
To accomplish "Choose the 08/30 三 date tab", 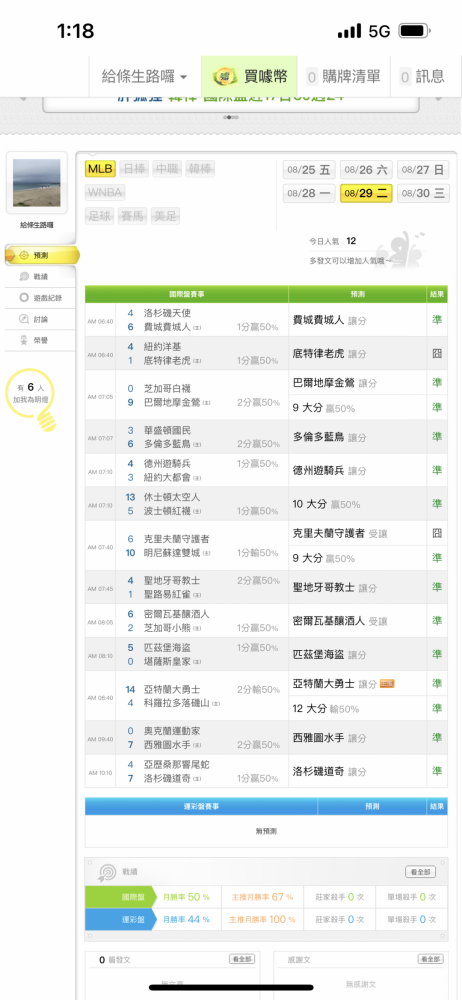I will coord(424,193).
